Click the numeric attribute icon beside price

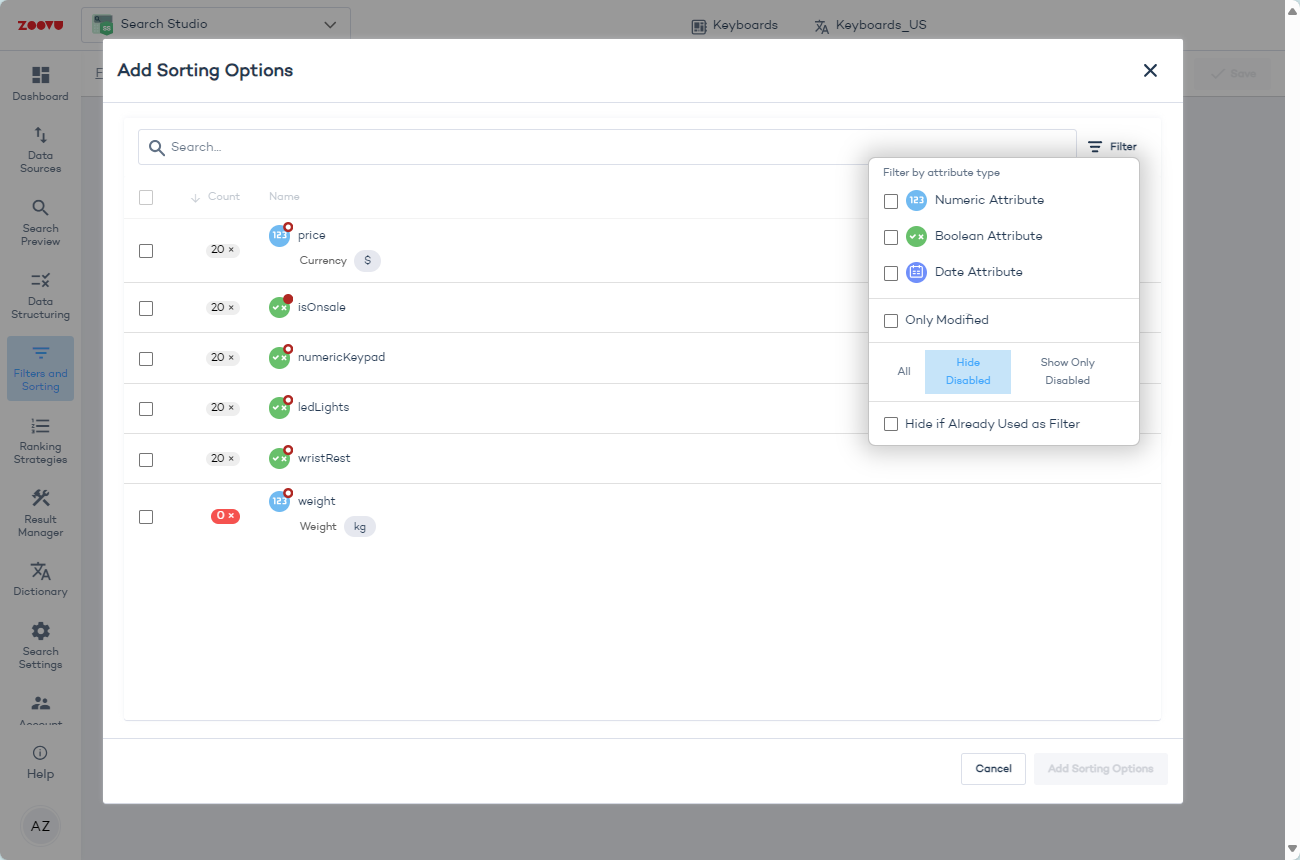click(x=279, y=236)
